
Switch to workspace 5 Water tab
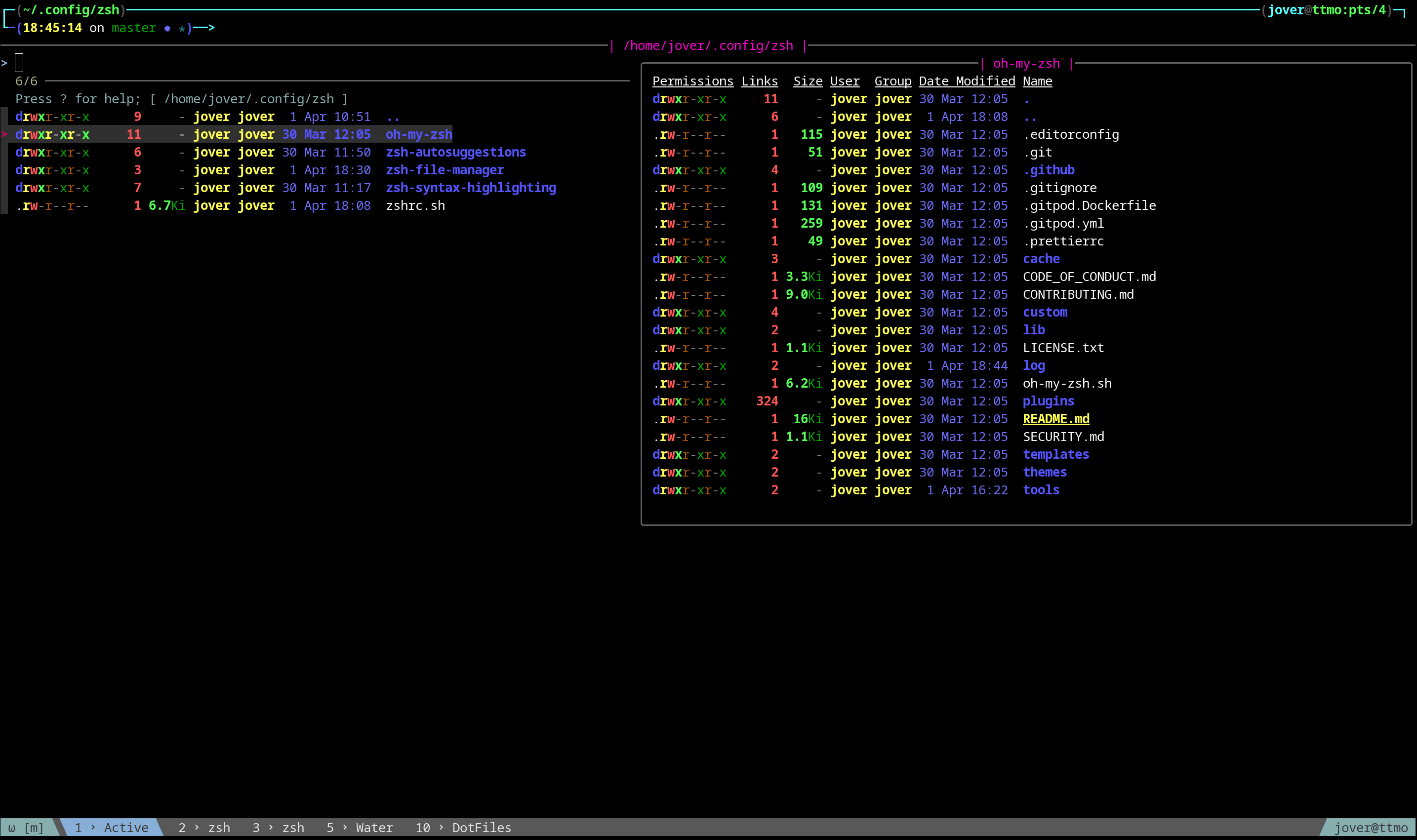360,828
